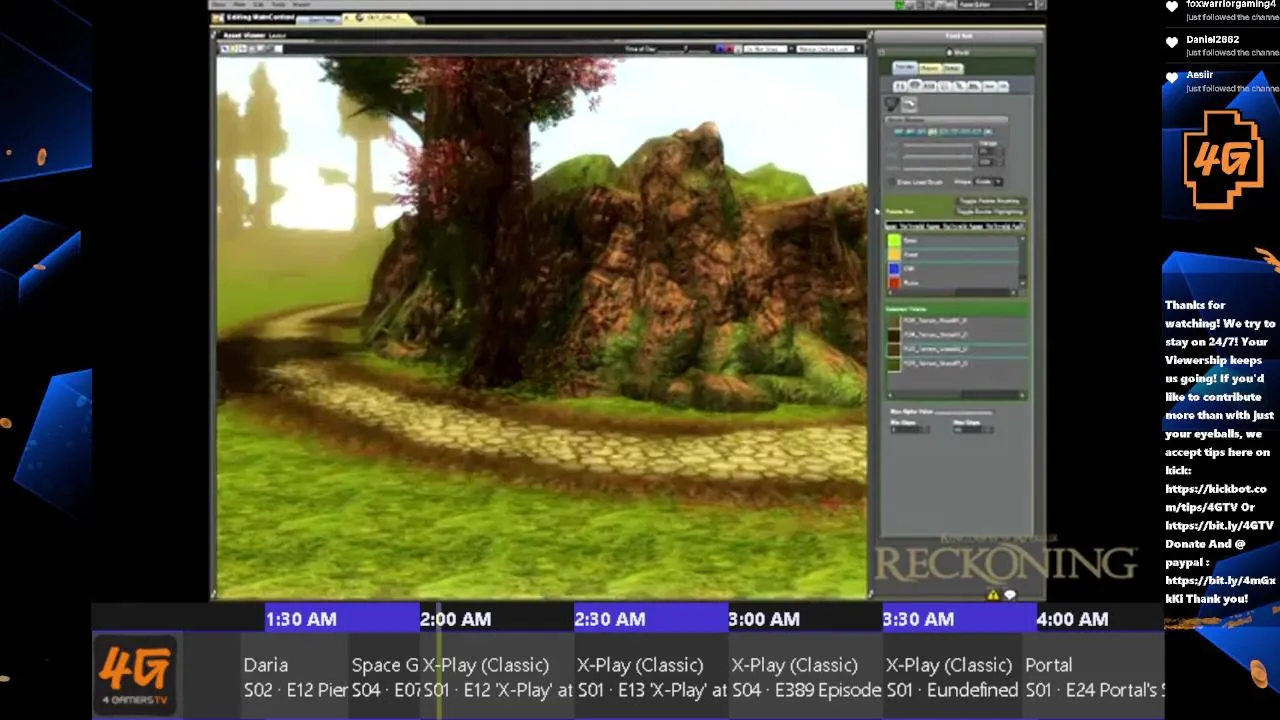Select the Portal S01 E24 schedule entry
The image size is (1280, 720).
[1094, 677]
